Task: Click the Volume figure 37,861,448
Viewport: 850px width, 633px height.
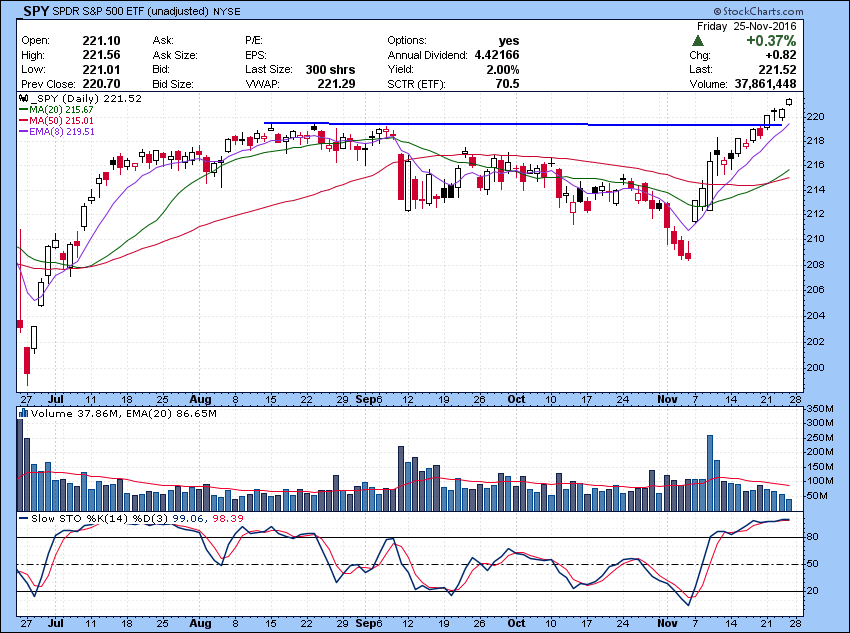Action: (765, 84)
